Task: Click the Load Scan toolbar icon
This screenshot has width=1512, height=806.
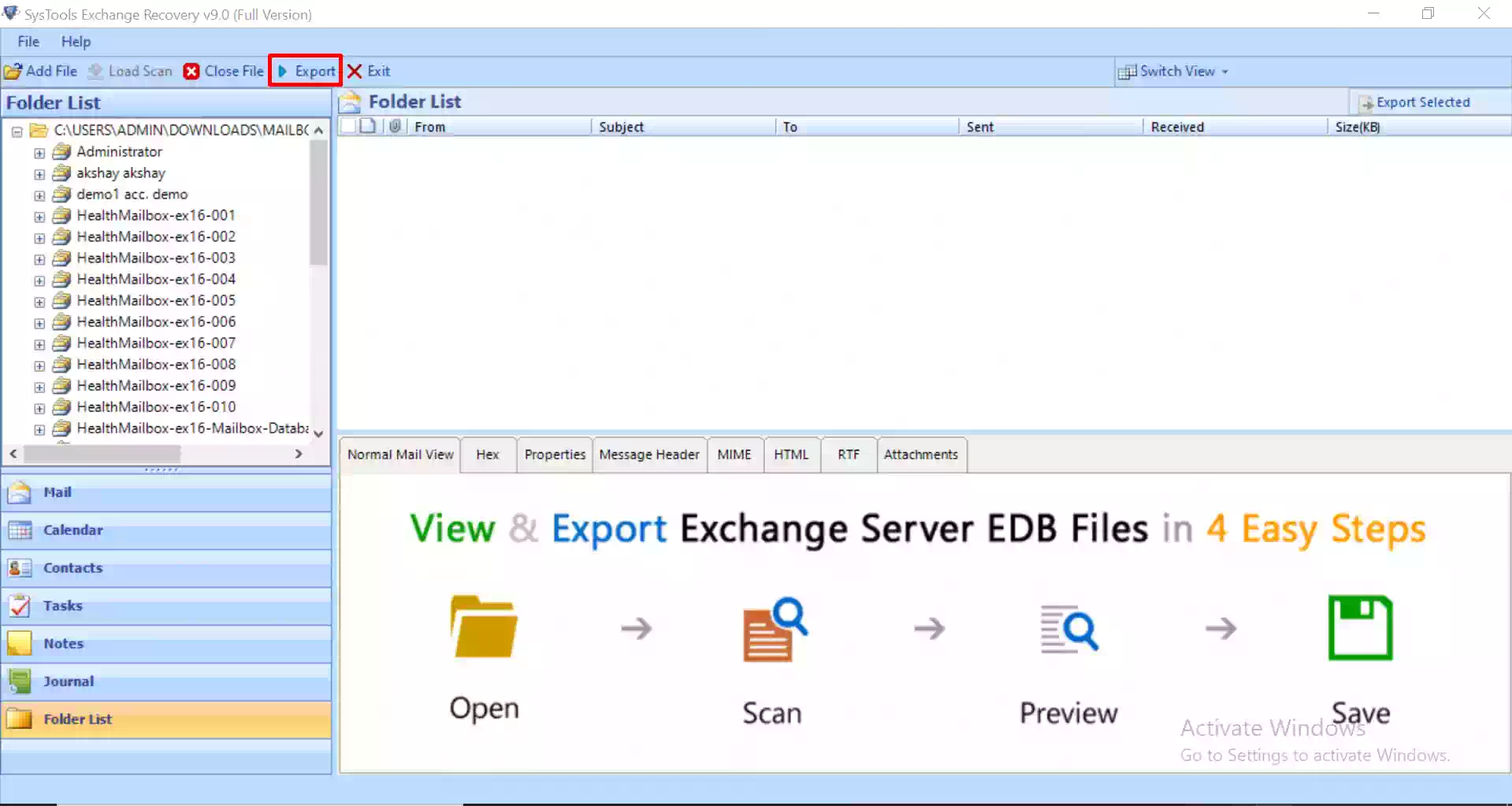Action: pos(95,72)
